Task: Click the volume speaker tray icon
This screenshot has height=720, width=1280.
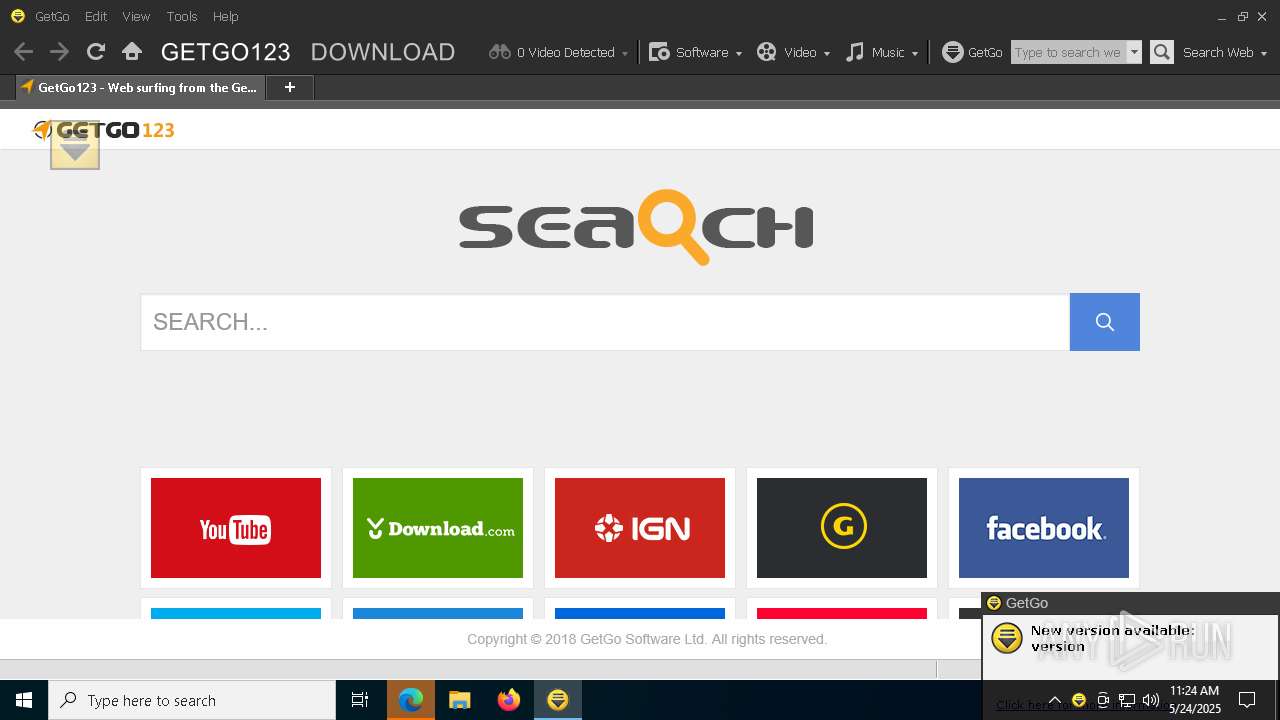Action: pos(1151,700)
